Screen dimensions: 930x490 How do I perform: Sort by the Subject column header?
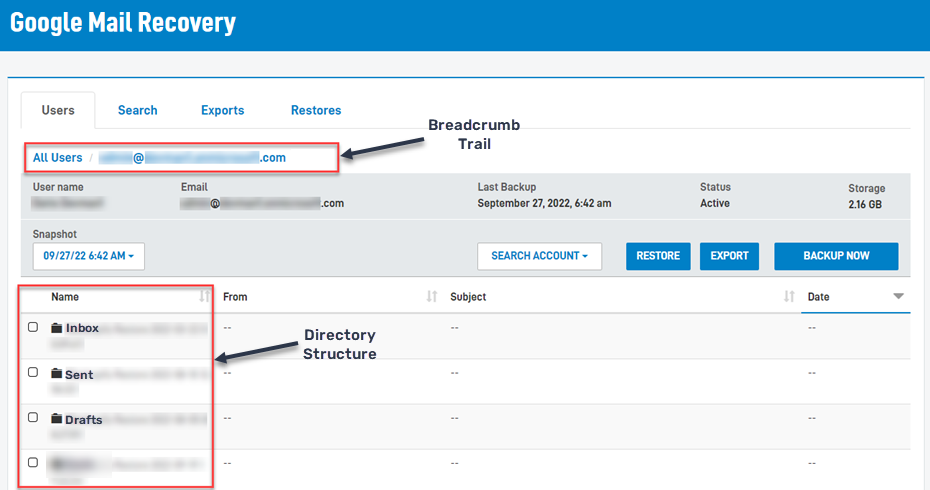(468, 297)
